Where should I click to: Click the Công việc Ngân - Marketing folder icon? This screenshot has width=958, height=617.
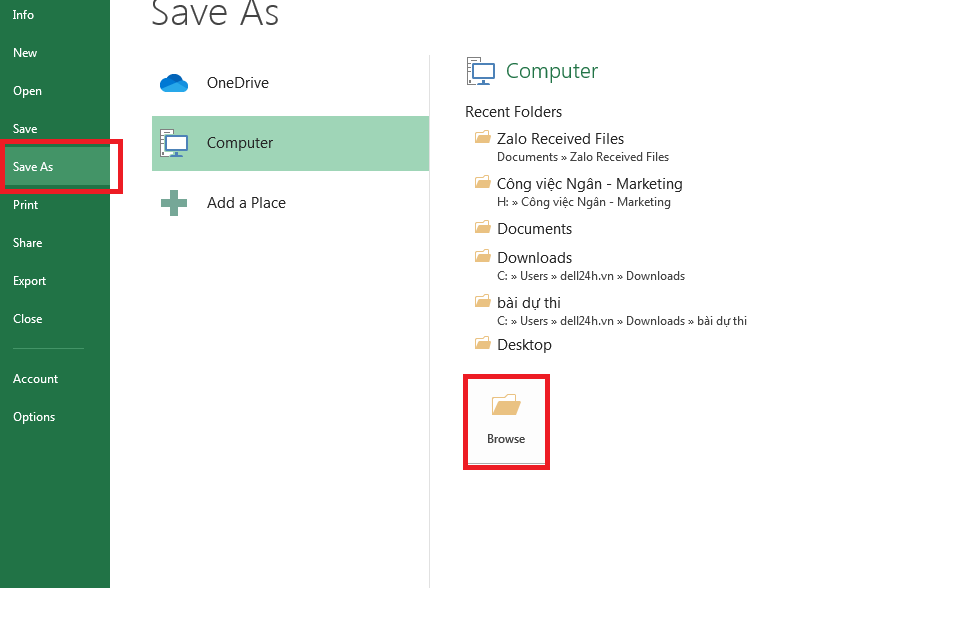483,182
